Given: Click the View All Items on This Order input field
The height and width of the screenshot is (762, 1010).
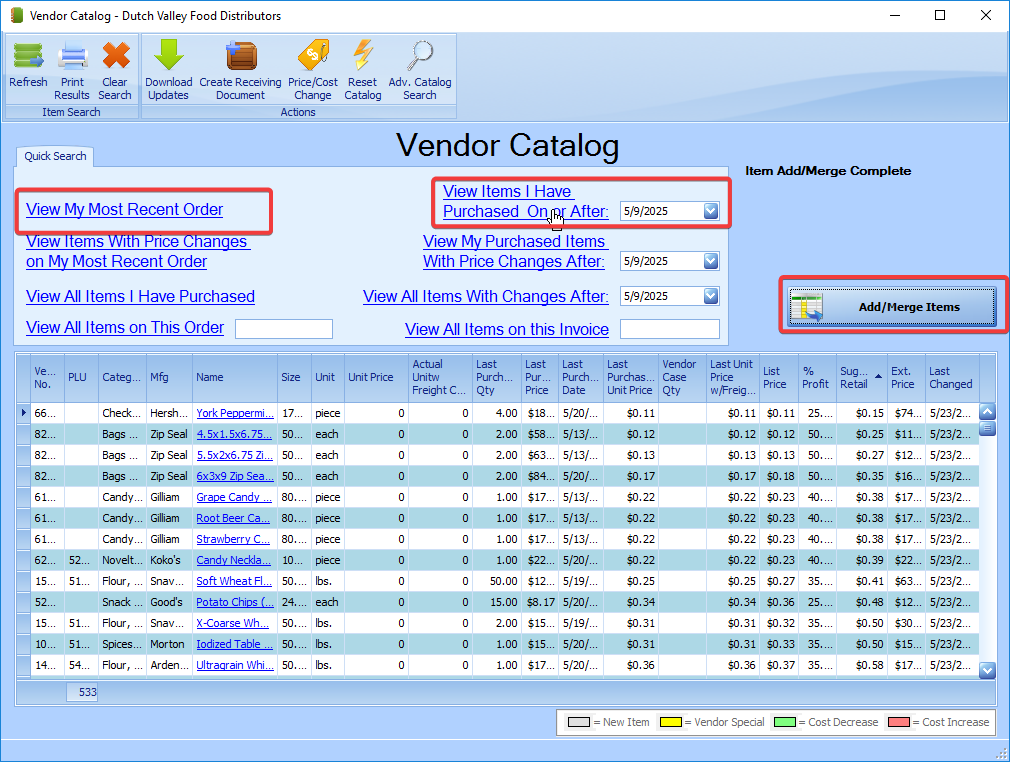Looking at the screenshot, I should (284, 329).
